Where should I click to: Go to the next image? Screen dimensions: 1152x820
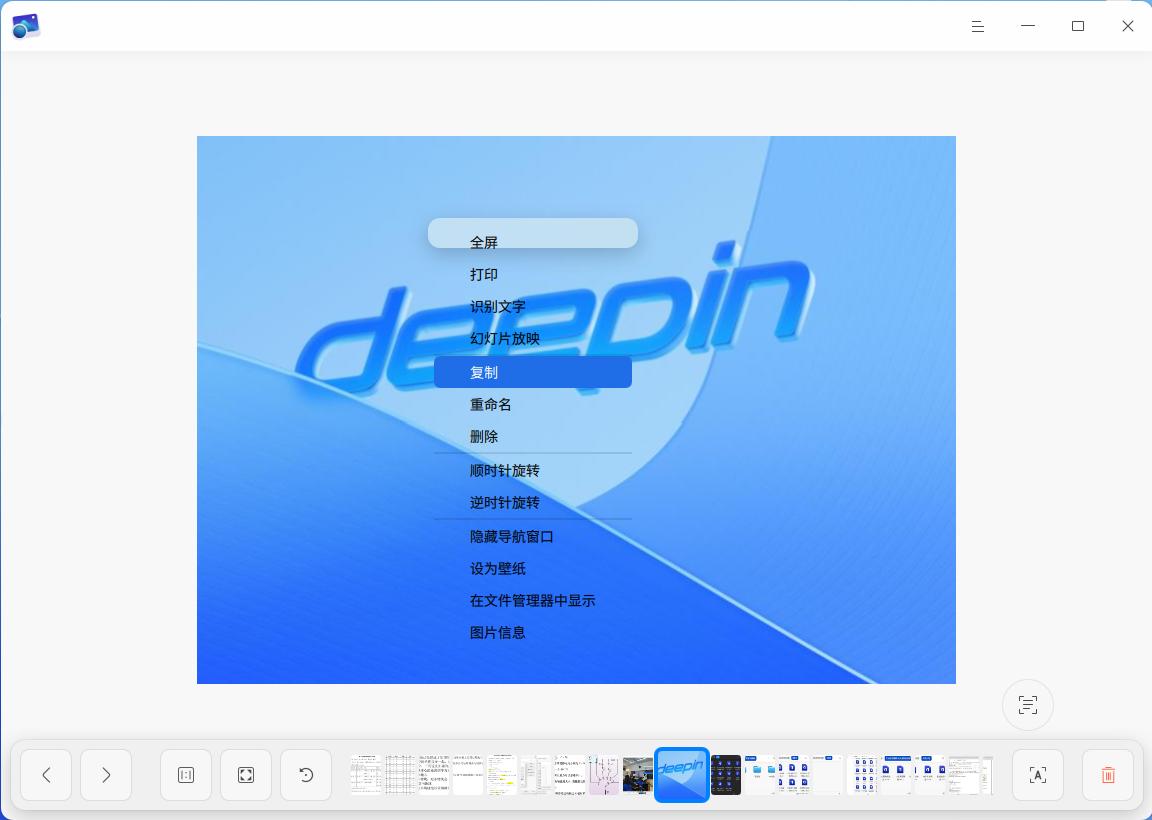pos(106,775)
